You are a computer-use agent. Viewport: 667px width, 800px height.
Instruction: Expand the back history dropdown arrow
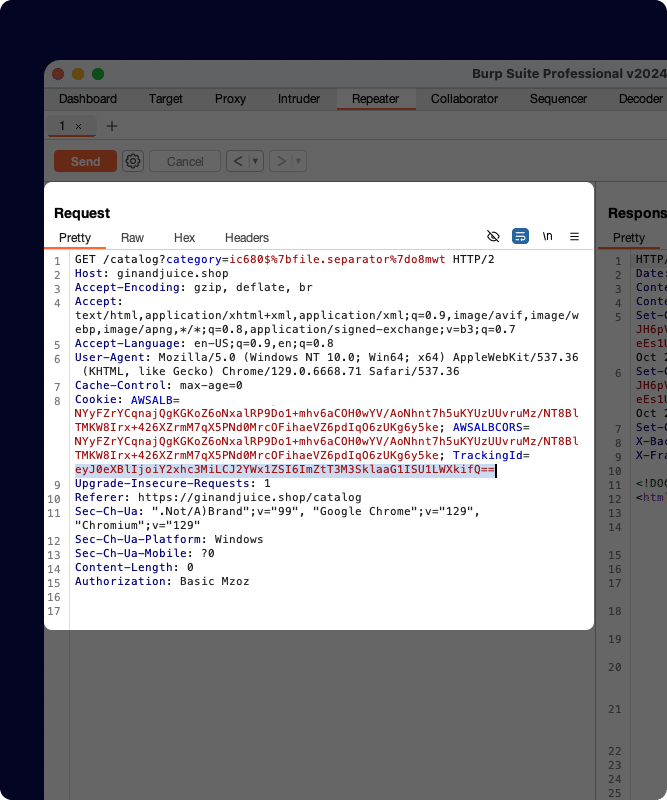pos(255,161)
